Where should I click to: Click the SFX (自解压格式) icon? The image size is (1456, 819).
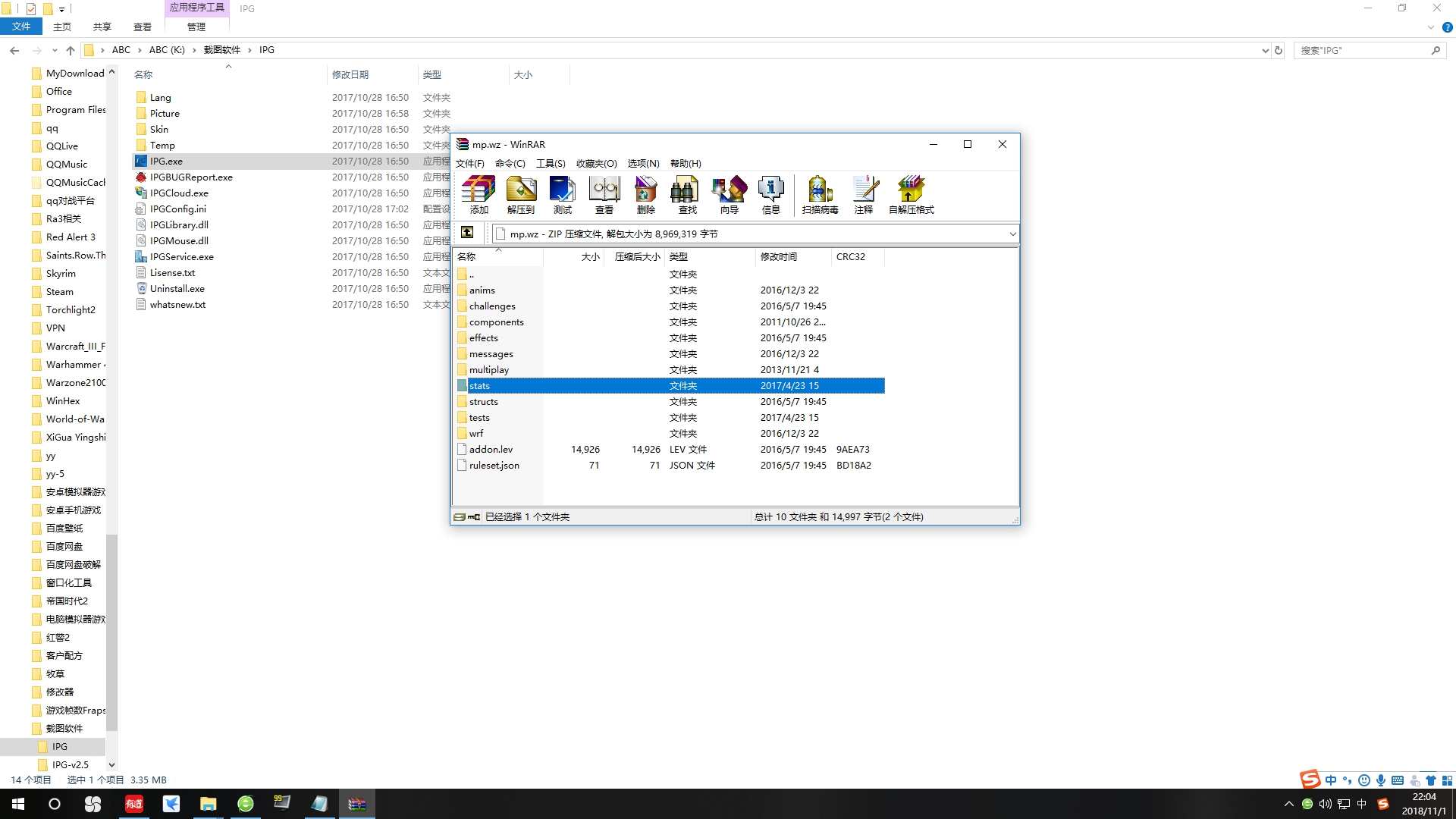[911, 194]
